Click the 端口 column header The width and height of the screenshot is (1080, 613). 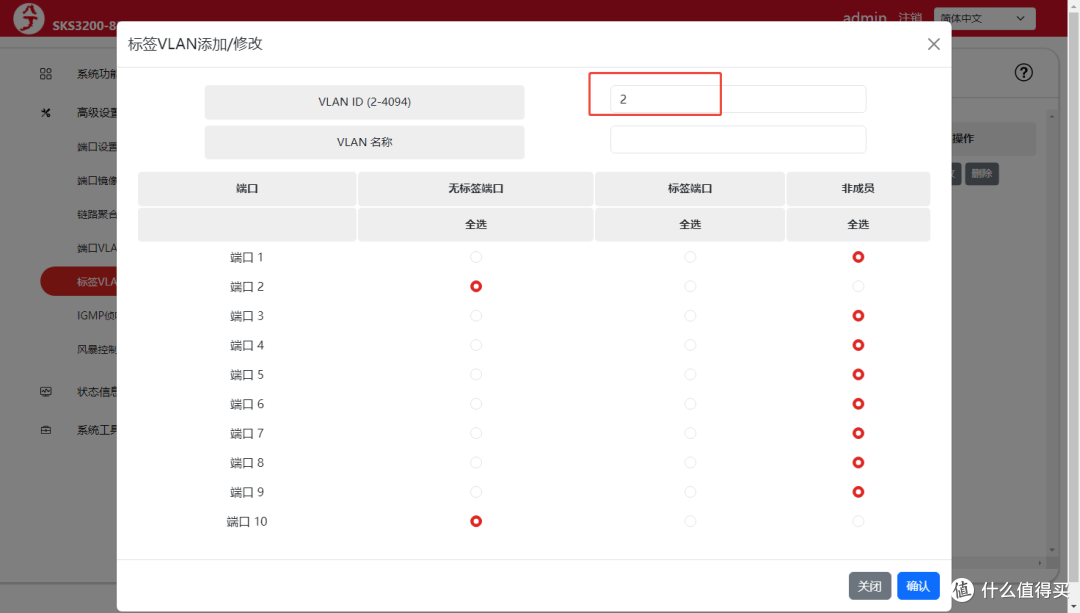click(x=247, y=189)
